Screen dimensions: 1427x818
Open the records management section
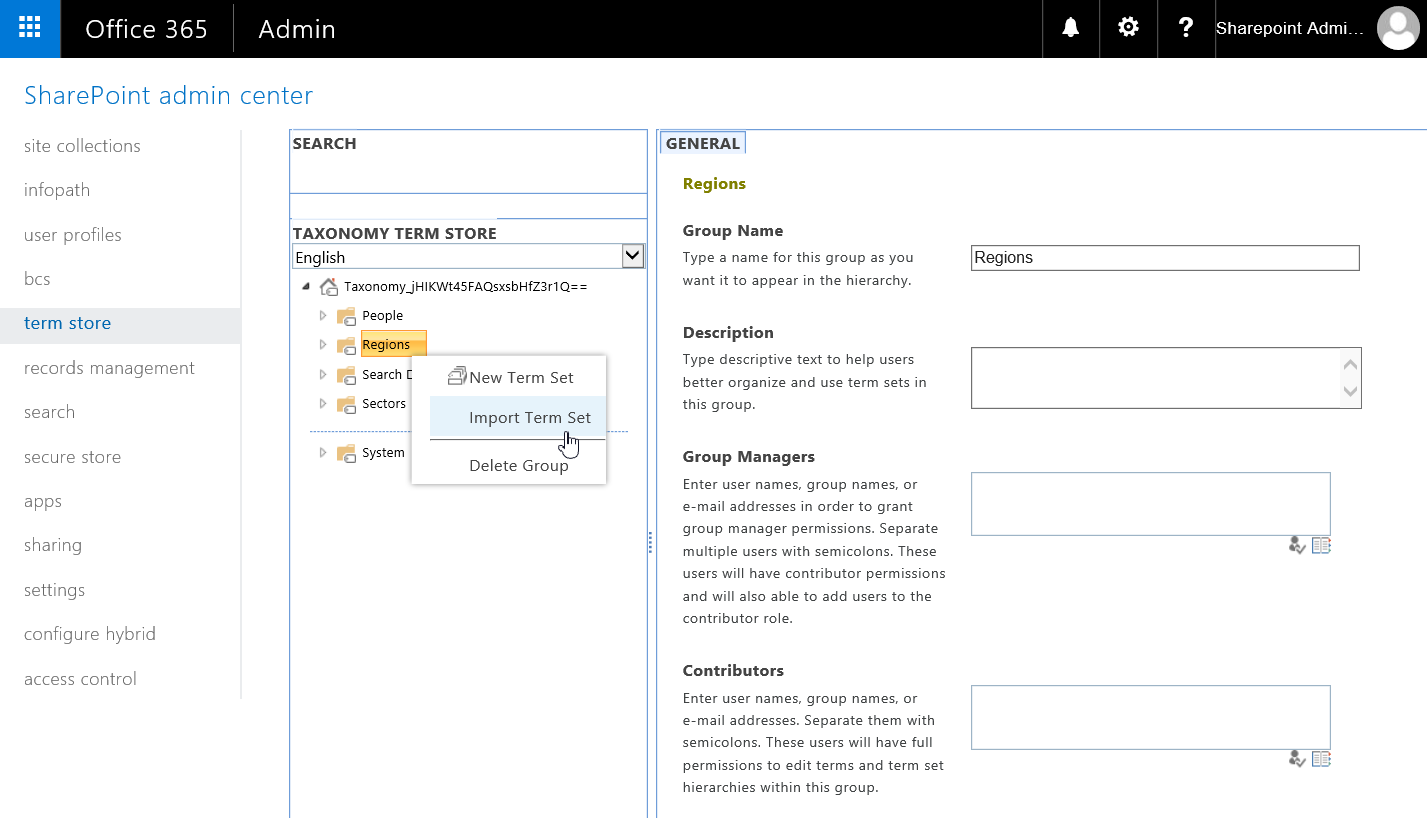coord(109,367)
